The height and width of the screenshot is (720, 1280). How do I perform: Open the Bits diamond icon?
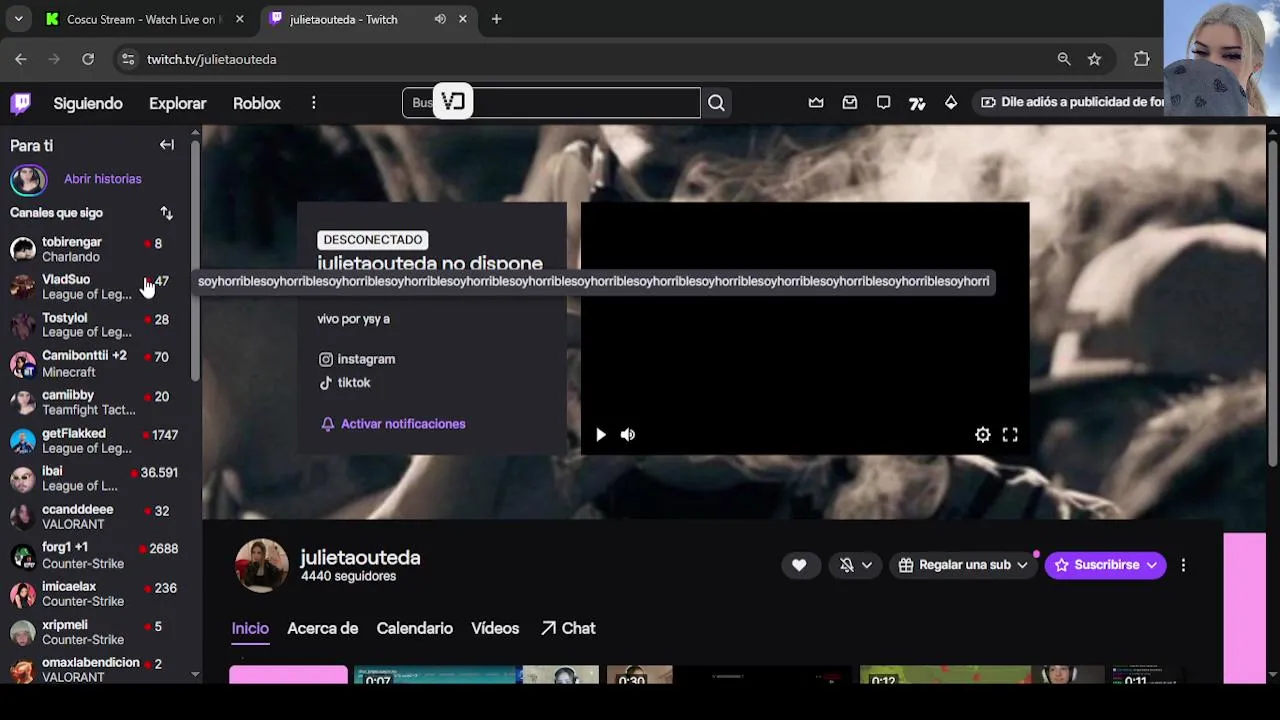click(951, 102)
